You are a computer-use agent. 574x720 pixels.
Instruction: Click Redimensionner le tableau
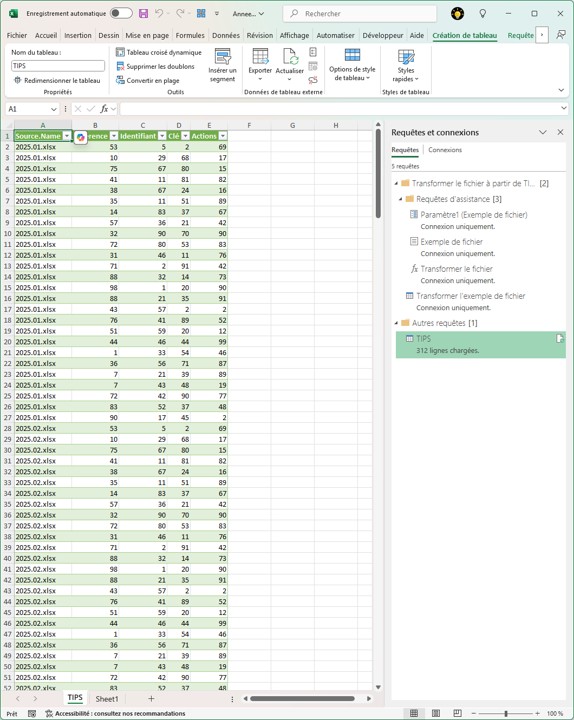tap(57, 80)
